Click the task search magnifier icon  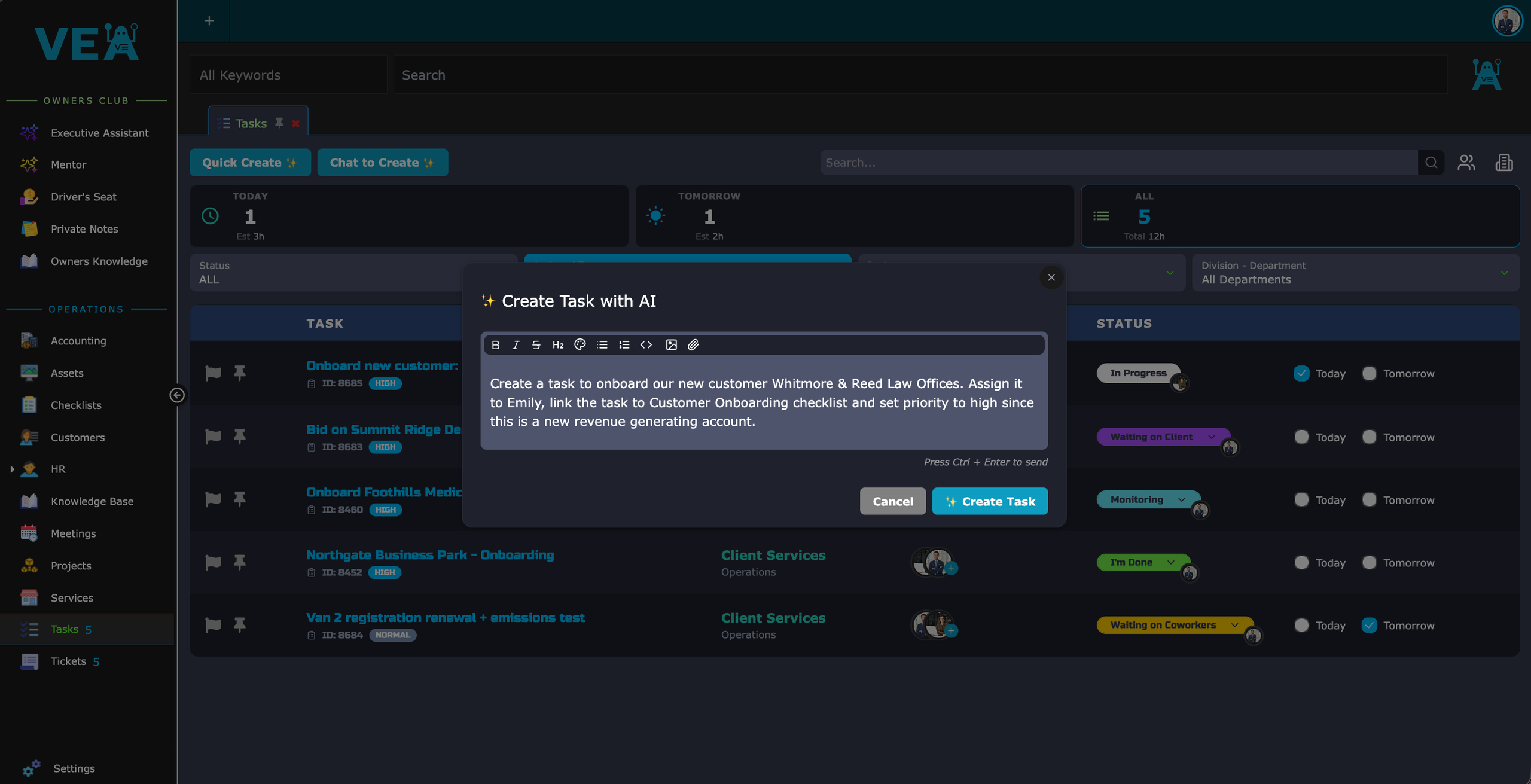click(x=1431, y=163)
